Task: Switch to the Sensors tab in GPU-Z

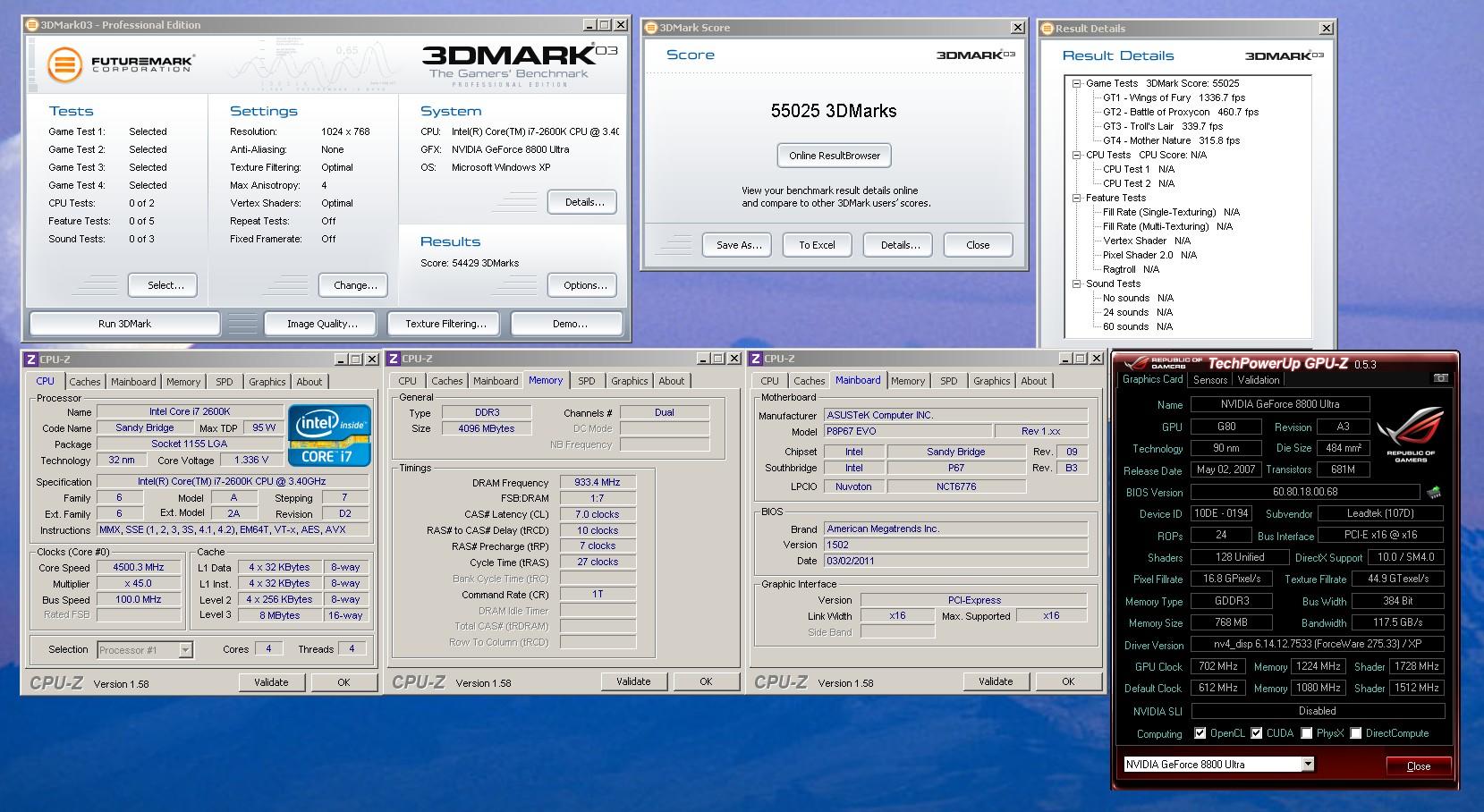Action: coord(1210,380)
